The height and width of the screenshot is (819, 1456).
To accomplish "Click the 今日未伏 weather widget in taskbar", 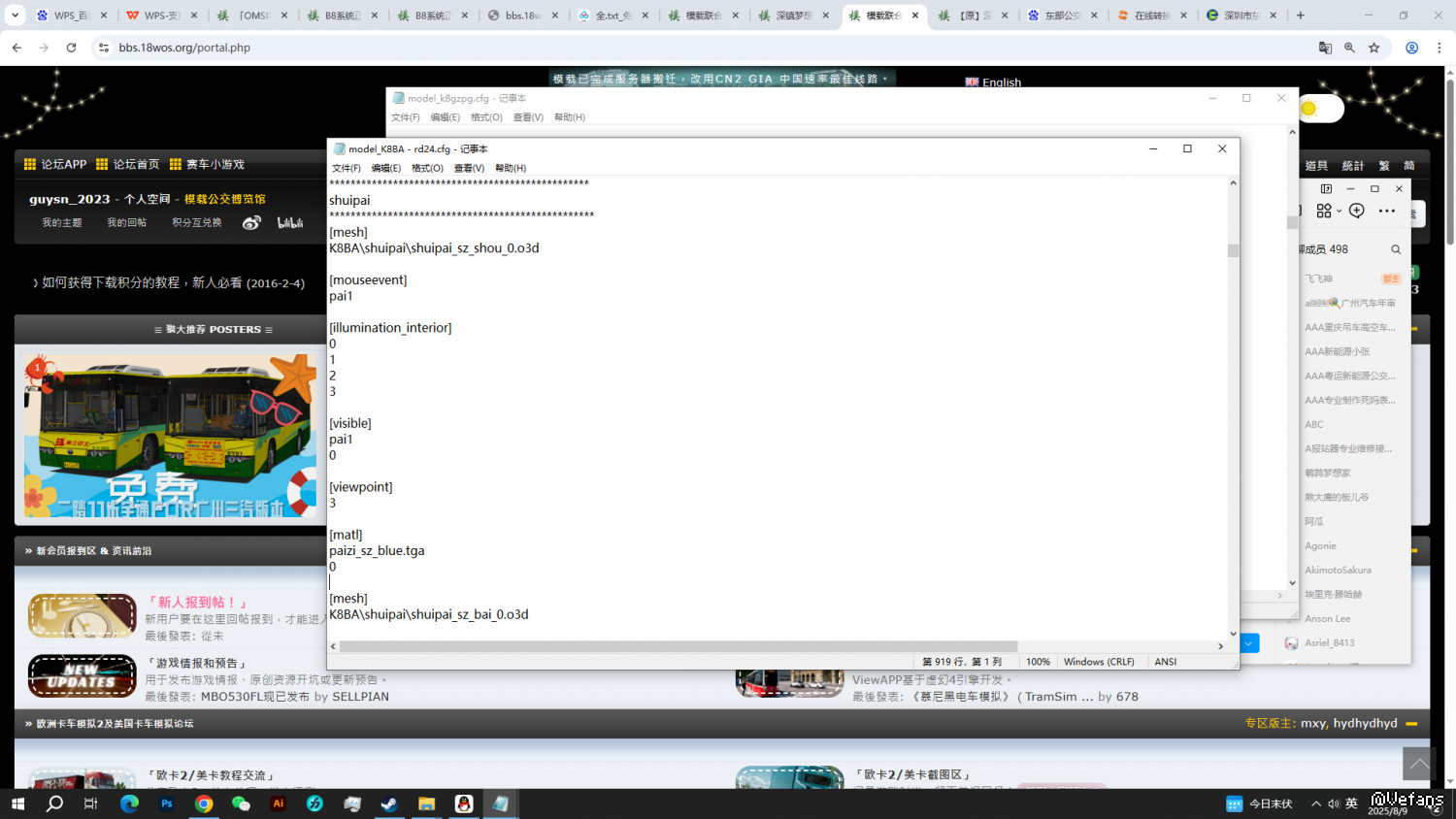I will coord(1260,803).
